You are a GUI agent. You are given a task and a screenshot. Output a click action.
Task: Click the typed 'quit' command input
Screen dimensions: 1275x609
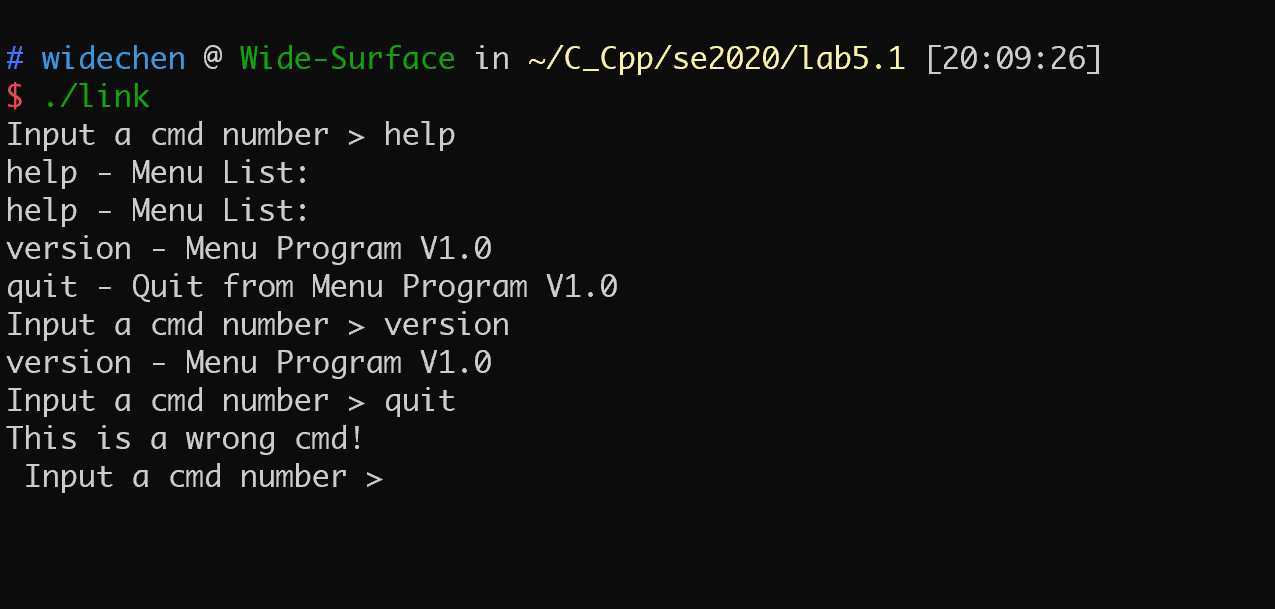point(419,401)
